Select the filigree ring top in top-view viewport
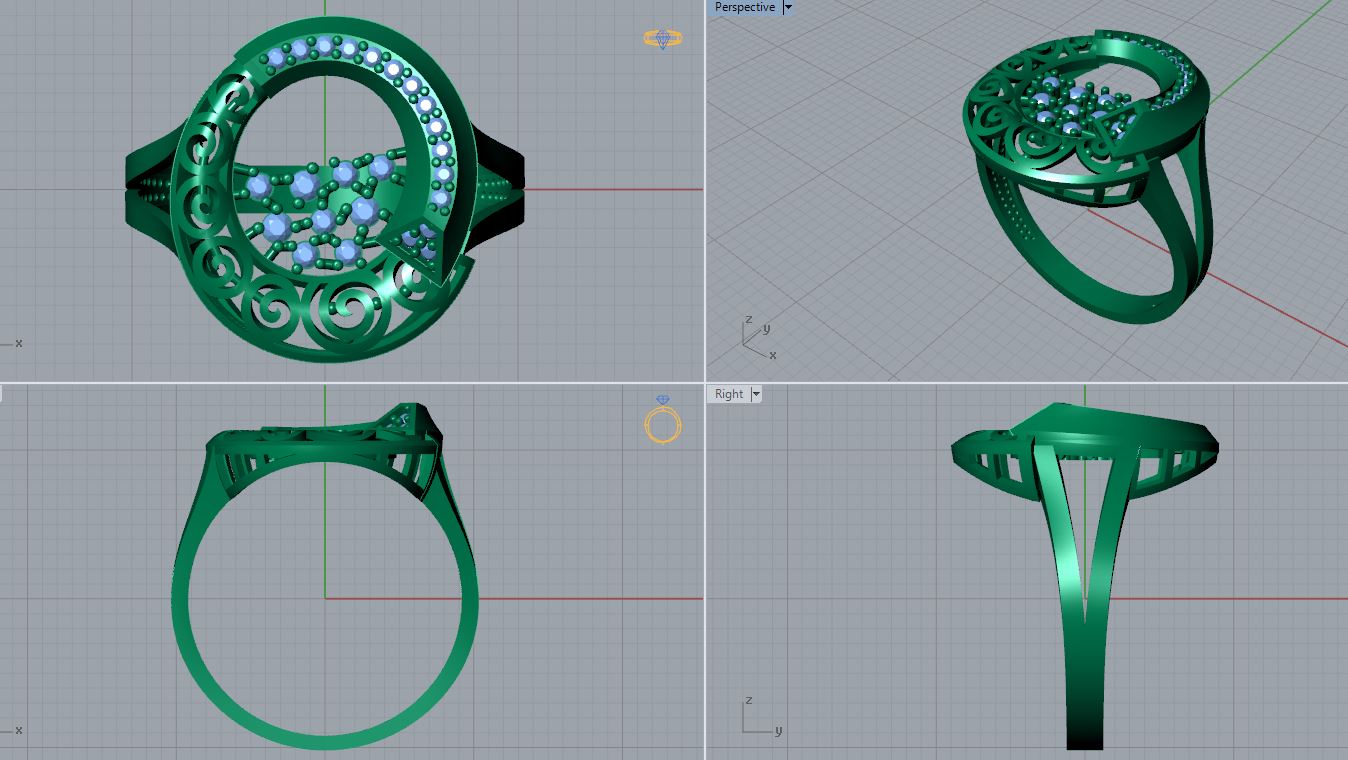The width and height of the screenshot is (1348, 760). (x=323, y=190)
